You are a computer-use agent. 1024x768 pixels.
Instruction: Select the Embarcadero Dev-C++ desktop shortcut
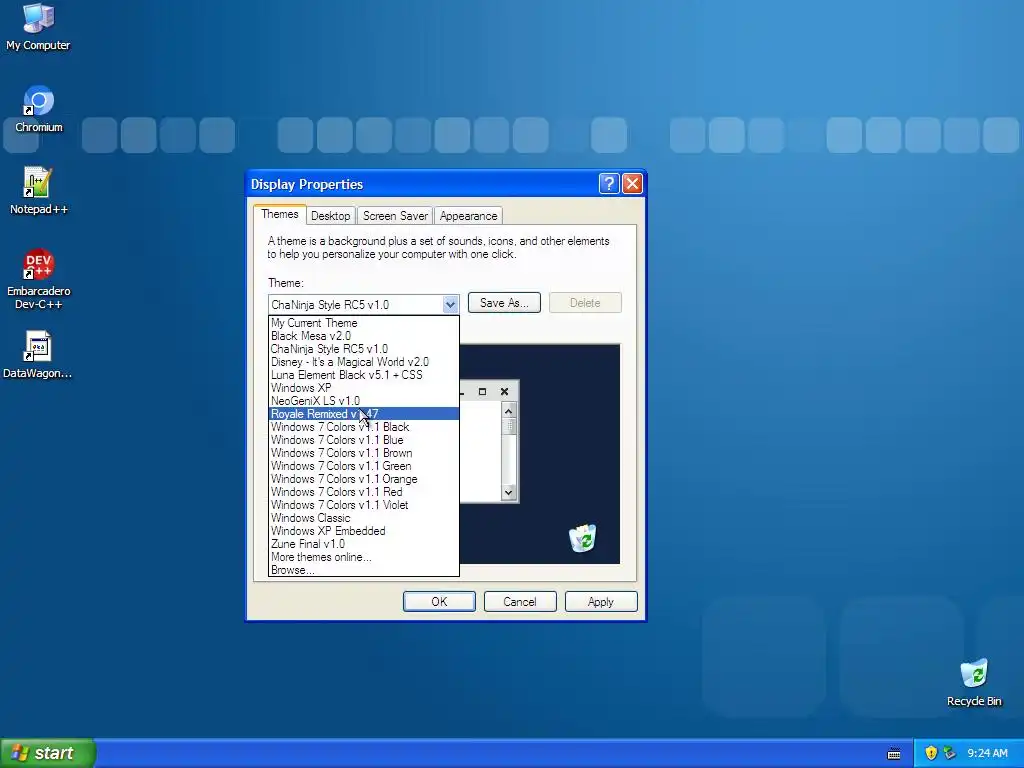pyautogui.click(x=39, y=279)
